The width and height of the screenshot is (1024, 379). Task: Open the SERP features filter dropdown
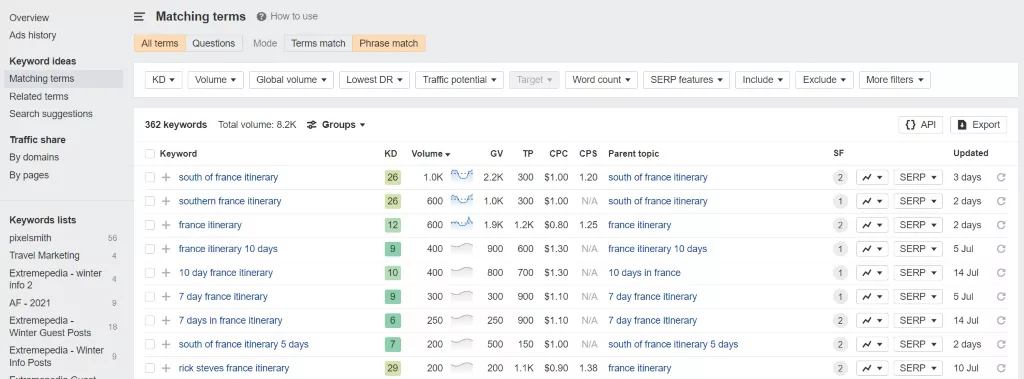click(x=686, y=80)
